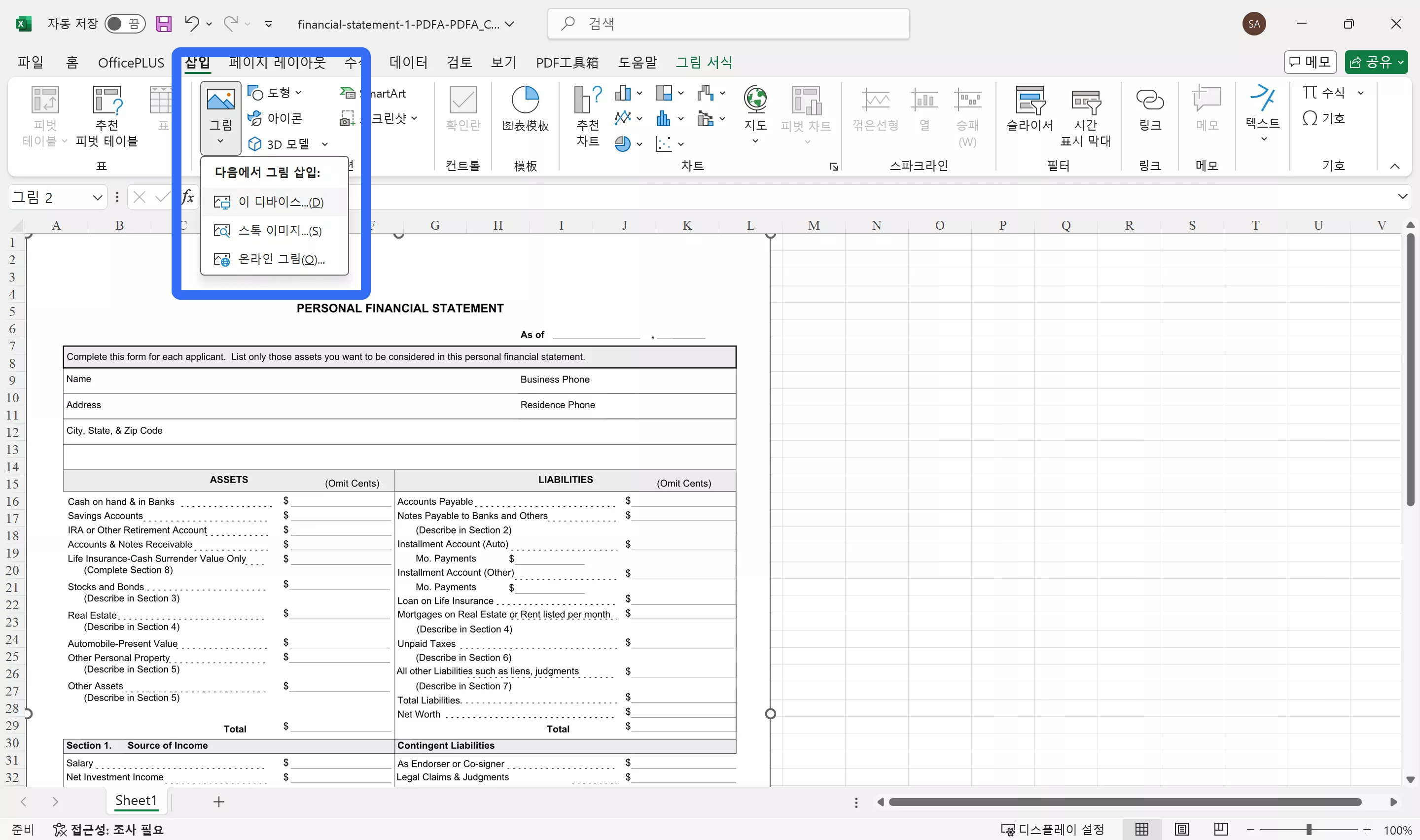The width and height of the screenshot is (1420, 840).
Task: Select column G header
Action: [435, 225]
